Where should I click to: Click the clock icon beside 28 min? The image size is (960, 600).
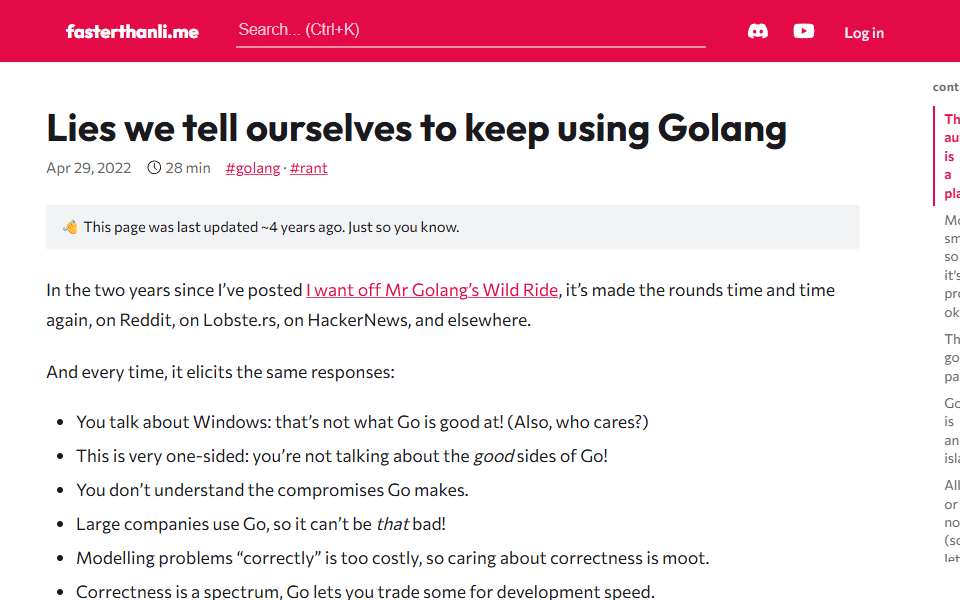pos(154,168)
